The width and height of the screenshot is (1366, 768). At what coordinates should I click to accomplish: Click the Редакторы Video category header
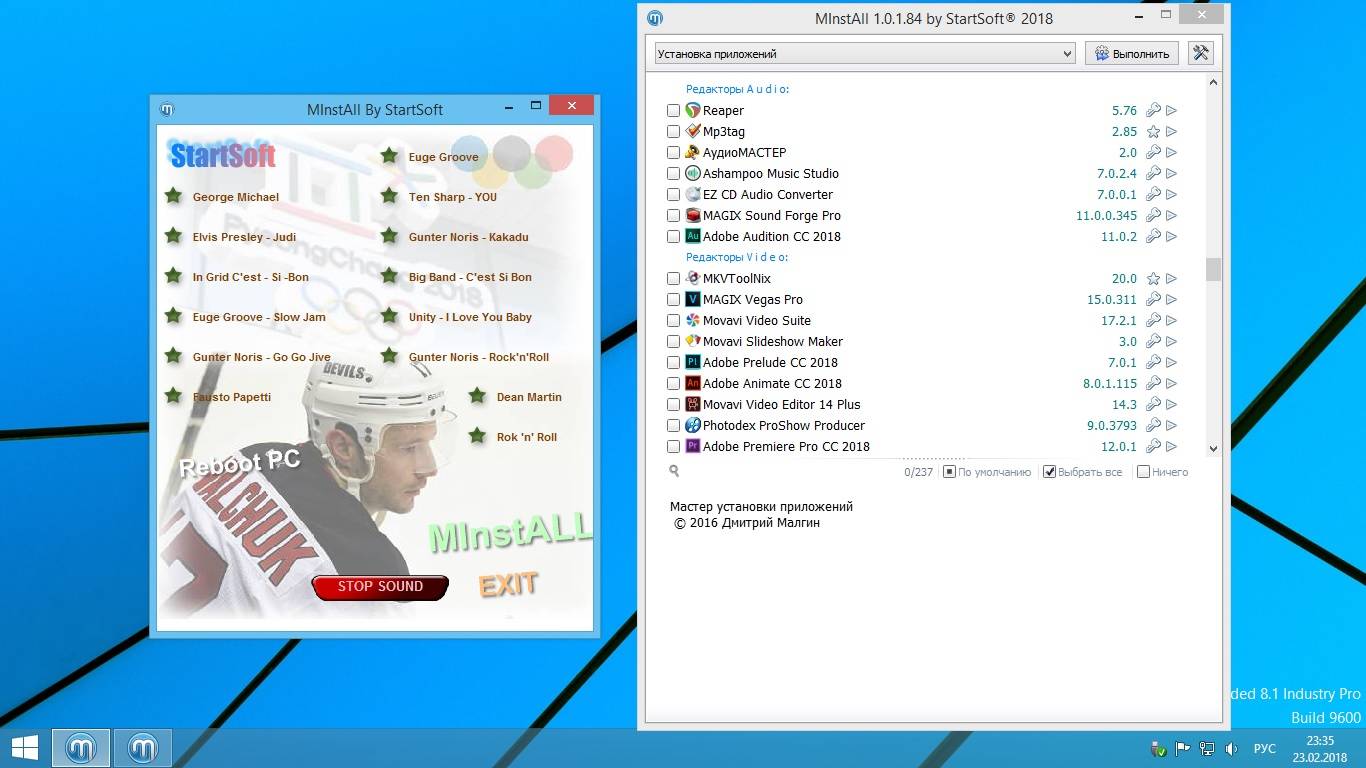pos(735,257)
